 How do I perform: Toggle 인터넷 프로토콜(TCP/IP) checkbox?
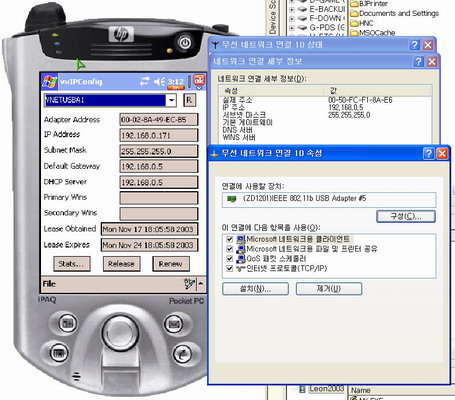point(229,268)
